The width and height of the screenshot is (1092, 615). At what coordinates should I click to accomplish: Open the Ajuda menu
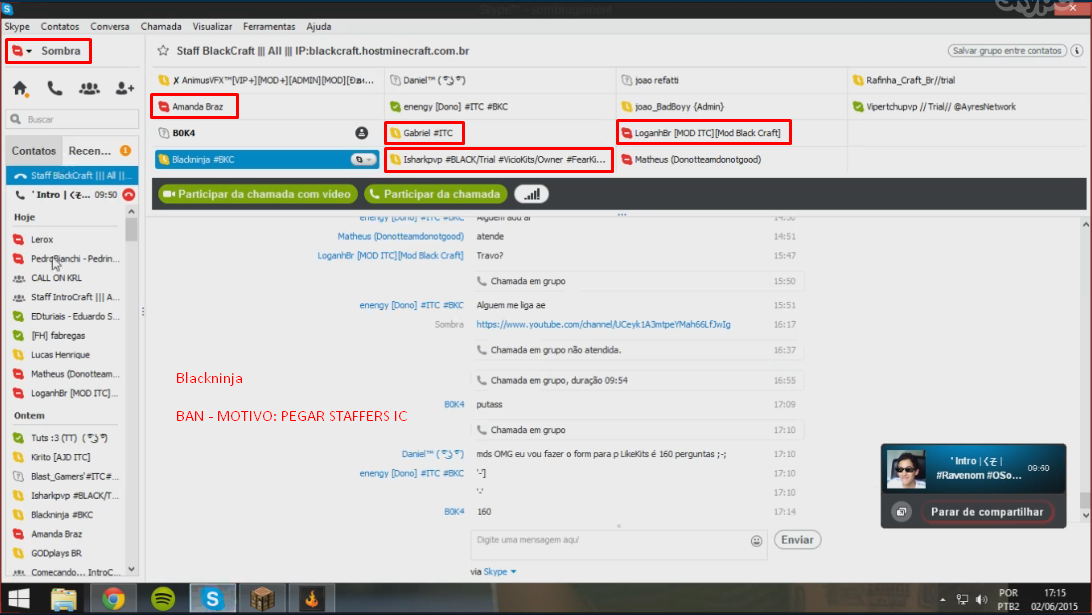319,26
